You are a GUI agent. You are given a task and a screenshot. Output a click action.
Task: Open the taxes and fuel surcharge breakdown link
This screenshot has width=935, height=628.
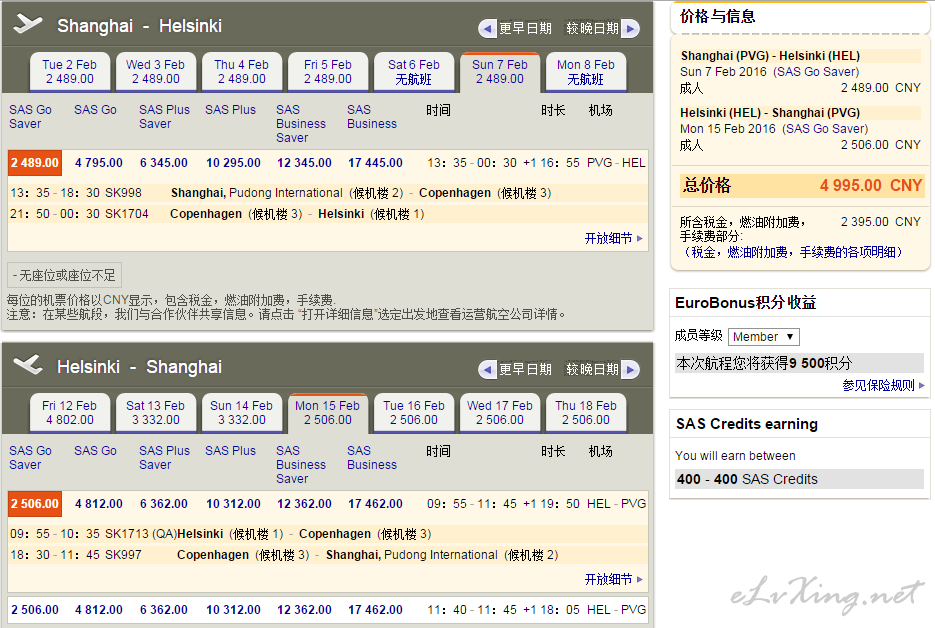tap(792, 252)
